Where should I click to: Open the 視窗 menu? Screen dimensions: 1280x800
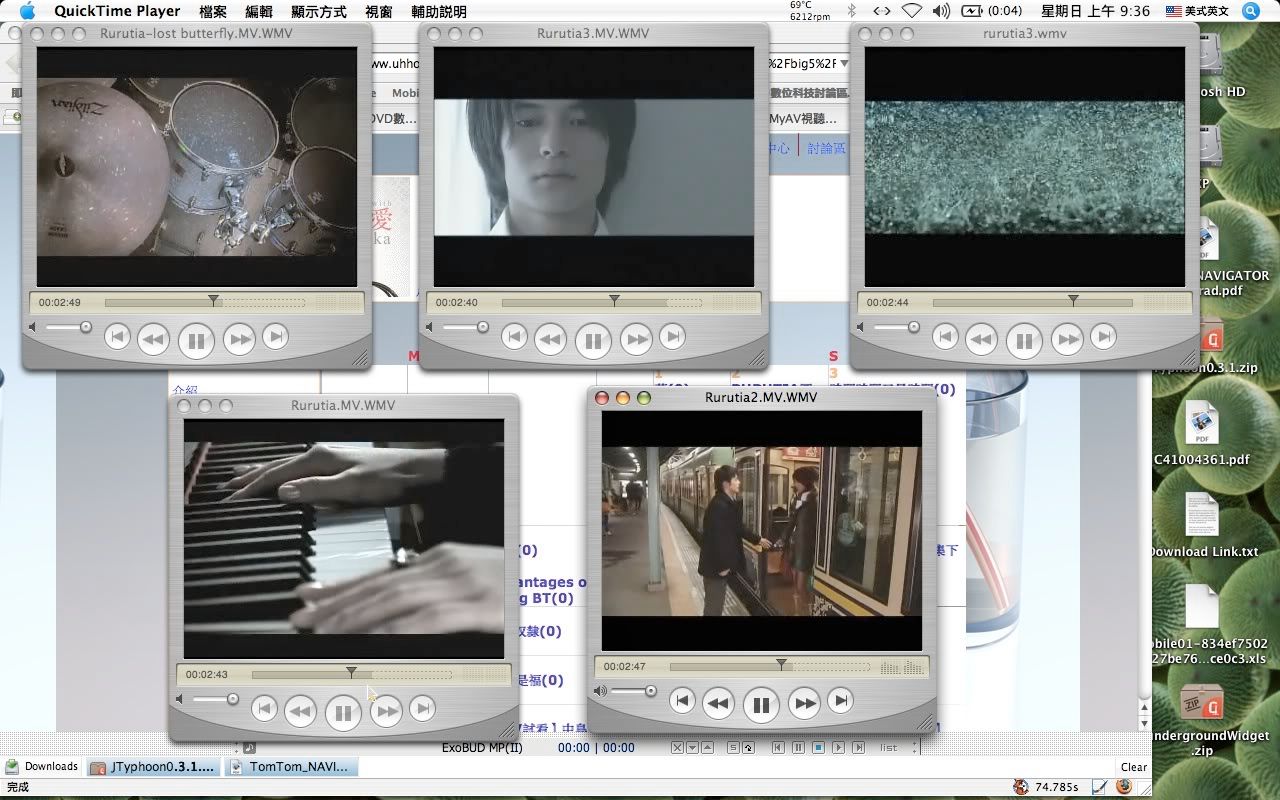pos(379,11)
